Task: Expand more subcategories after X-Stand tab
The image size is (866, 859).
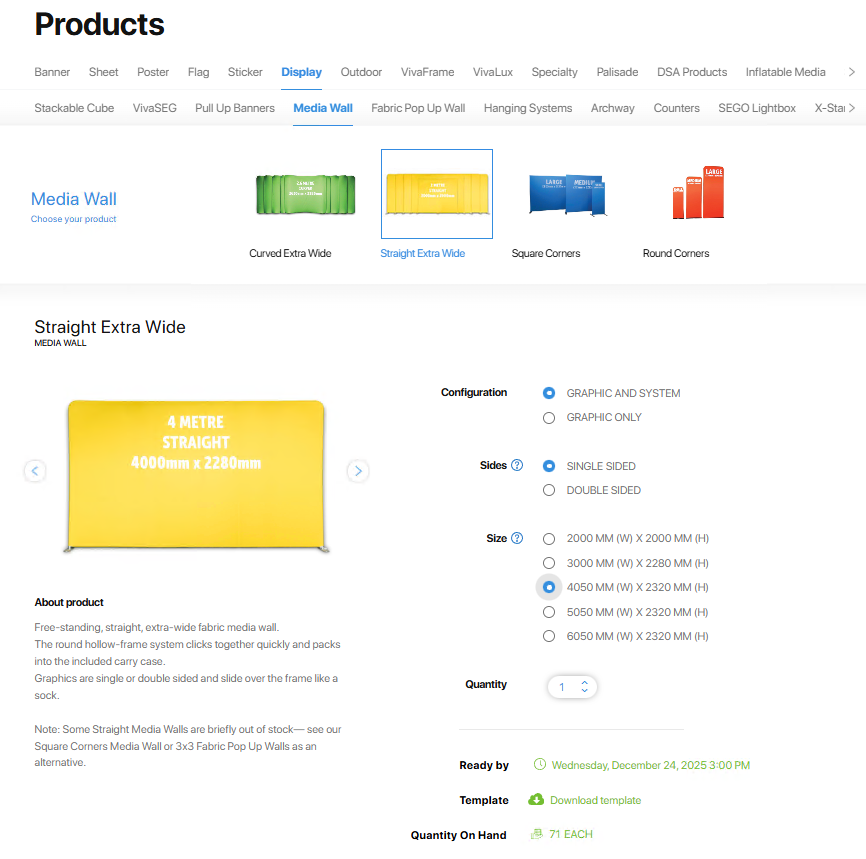Action: [851, 108]
